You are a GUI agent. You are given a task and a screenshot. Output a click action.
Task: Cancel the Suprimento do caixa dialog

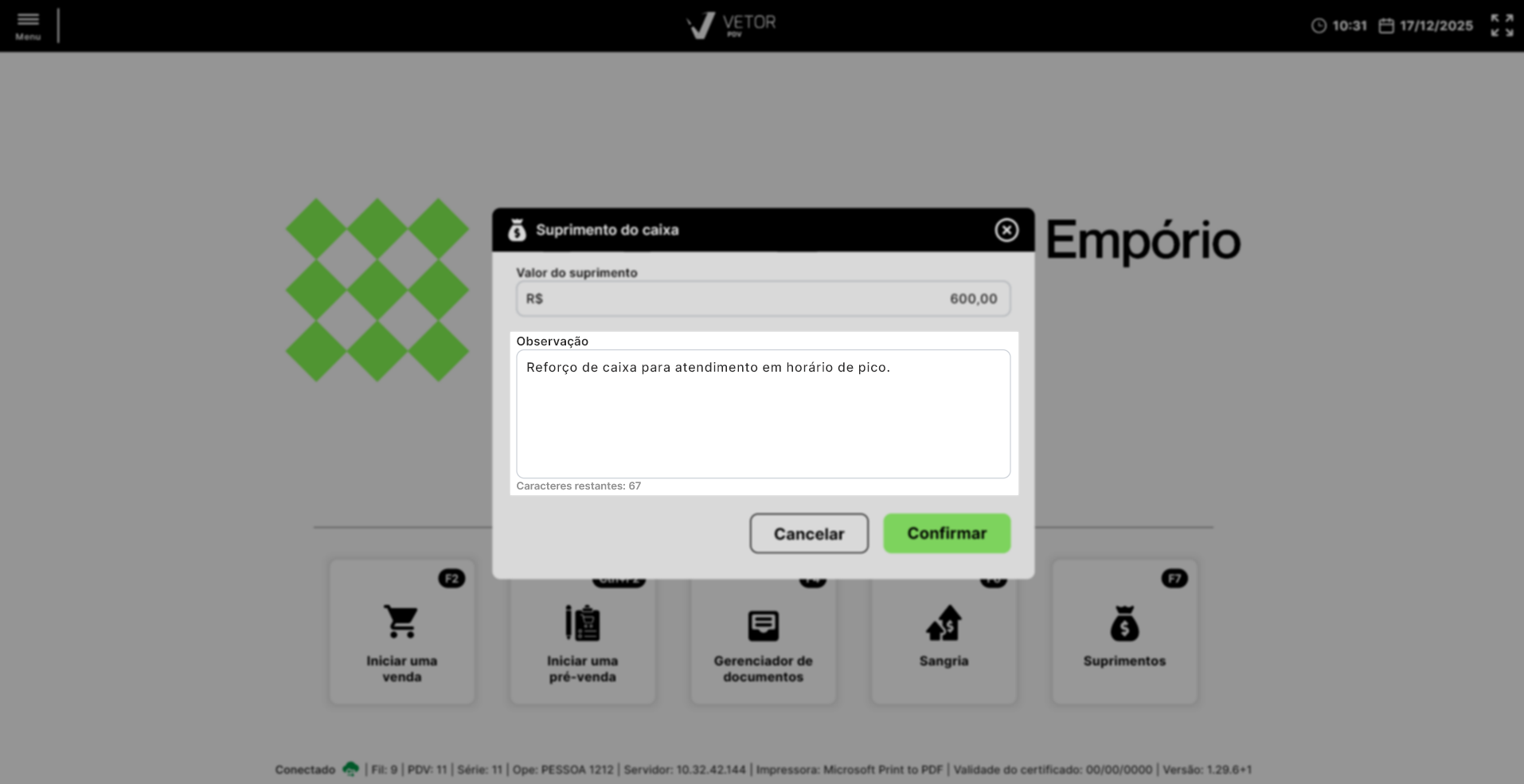809,533
